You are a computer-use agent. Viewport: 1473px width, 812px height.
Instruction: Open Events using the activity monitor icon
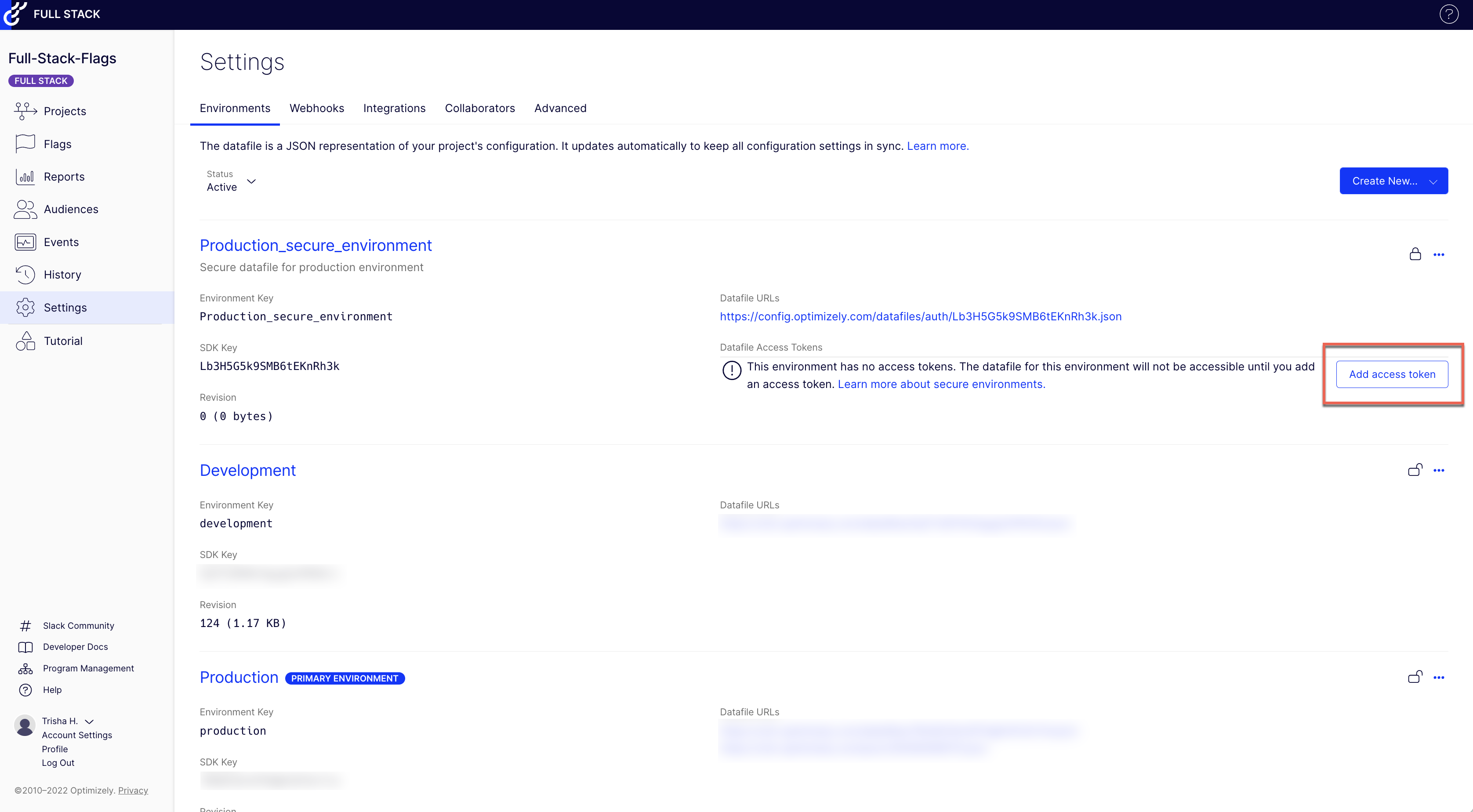(25, 242)
